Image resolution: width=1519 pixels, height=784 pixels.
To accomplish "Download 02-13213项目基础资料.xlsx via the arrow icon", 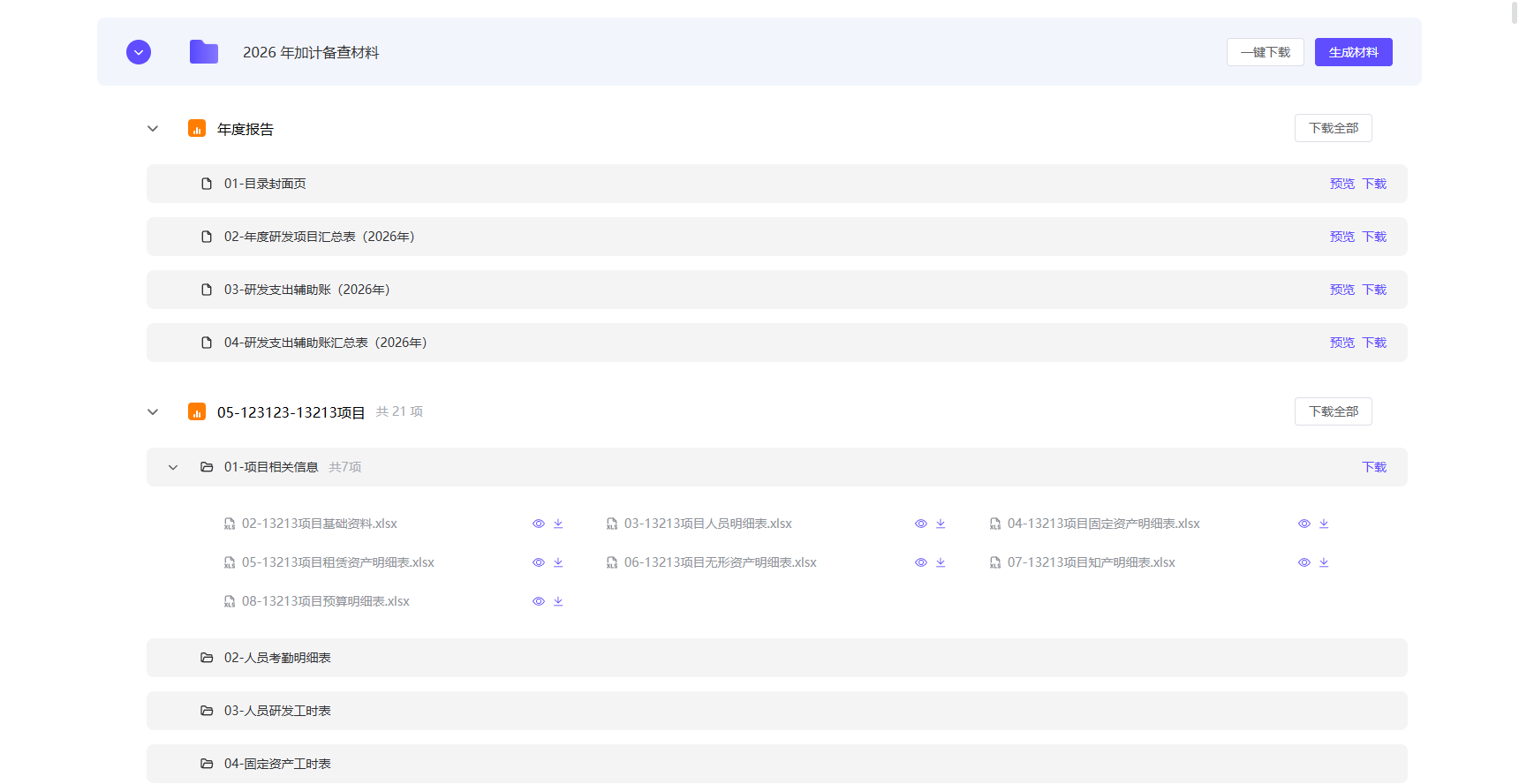I will pyautogui.click(x=558, y=524).
